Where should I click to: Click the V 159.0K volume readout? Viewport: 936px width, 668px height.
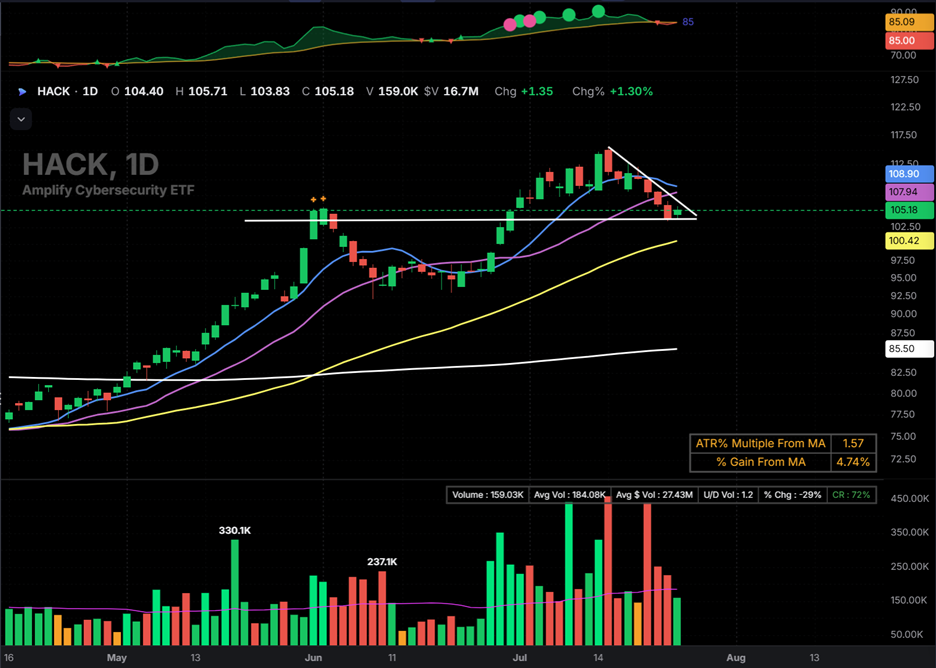tap(392, 91)
